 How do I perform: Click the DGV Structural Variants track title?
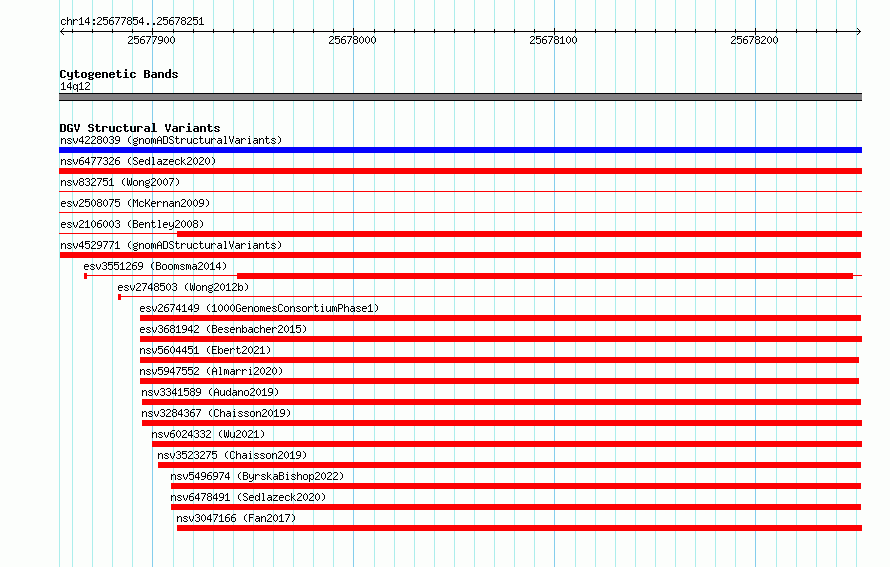(x=140, y=128)
